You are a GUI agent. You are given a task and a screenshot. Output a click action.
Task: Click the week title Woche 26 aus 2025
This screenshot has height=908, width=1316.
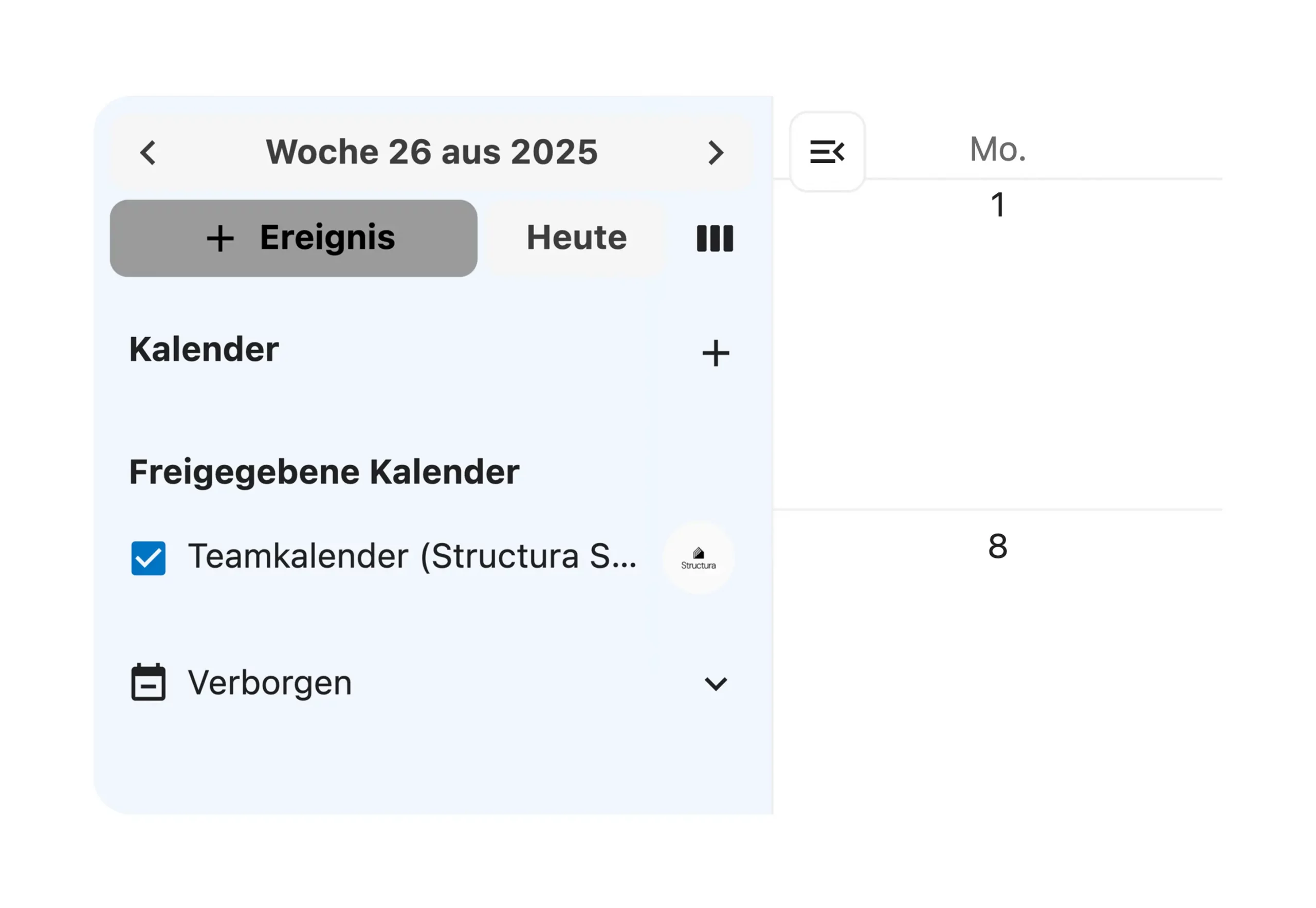point(432,151)
